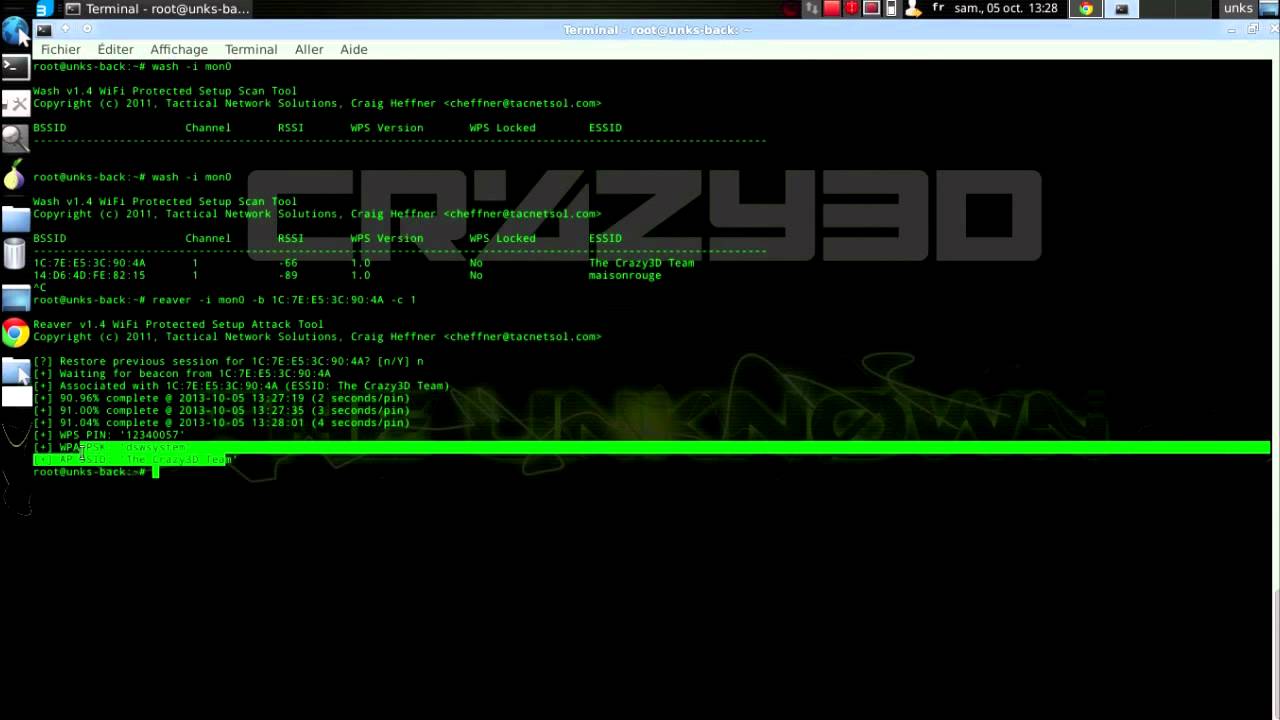Click the show desktop icon at panel corner
This screenshot has height=720, width=1280.
1268,9
